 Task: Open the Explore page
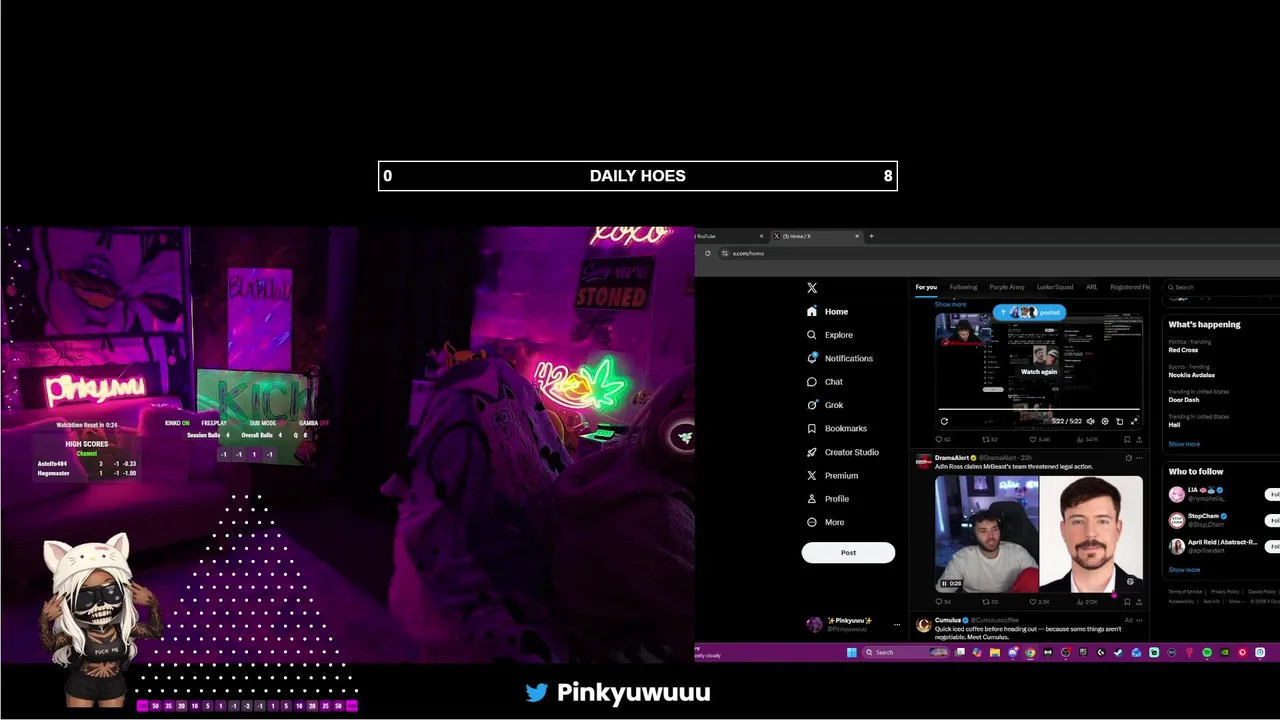(830, 335)
